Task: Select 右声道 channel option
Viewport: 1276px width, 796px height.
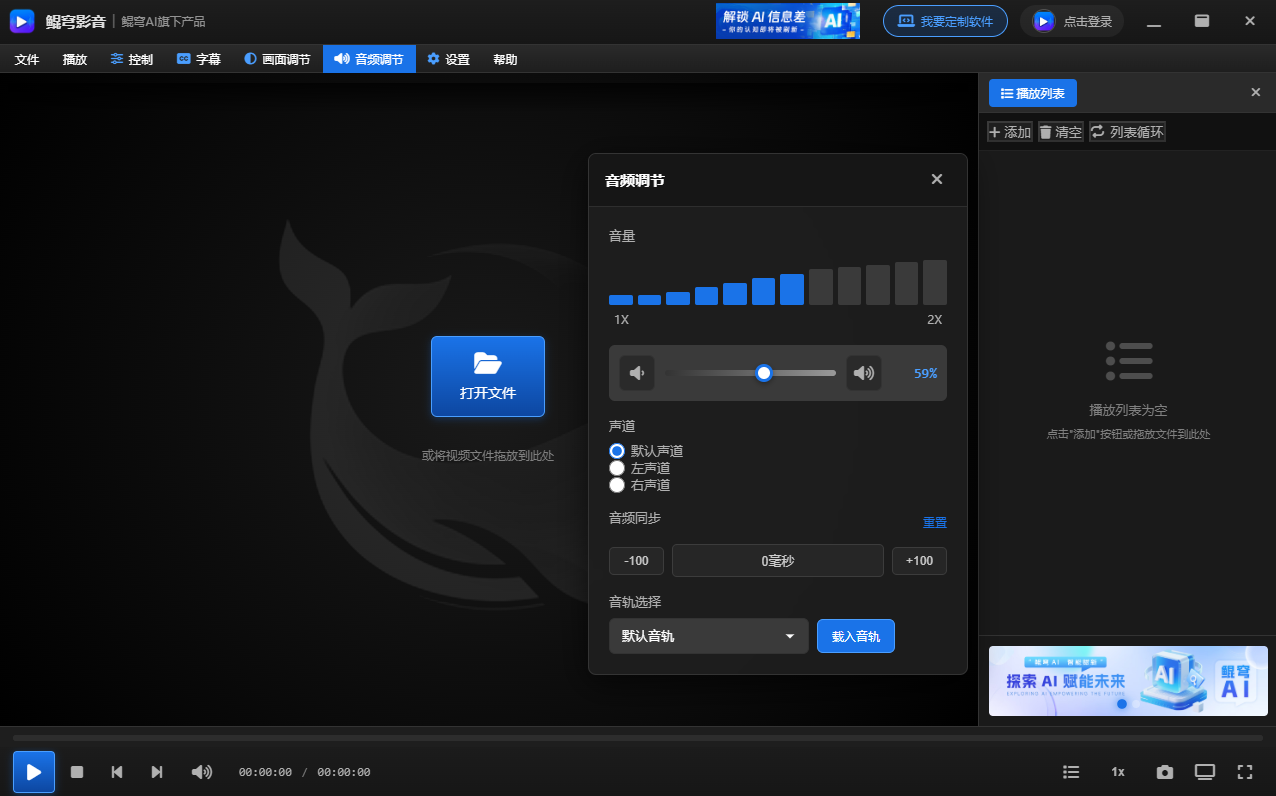Action: click(617, 485)
